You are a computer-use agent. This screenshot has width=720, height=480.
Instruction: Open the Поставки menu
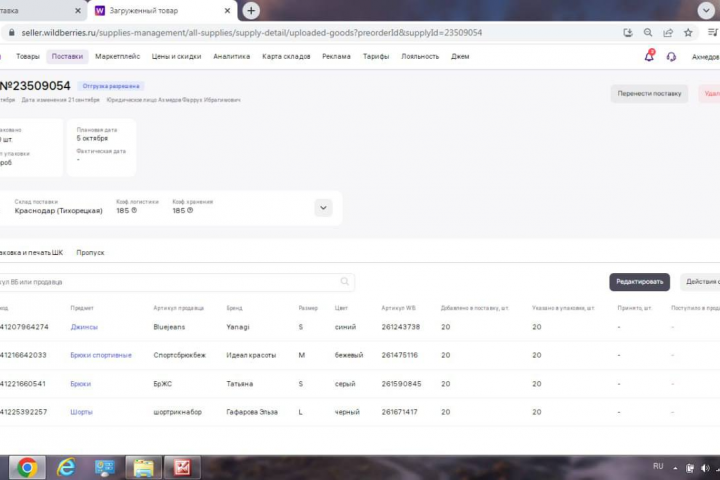click(67, 56)
